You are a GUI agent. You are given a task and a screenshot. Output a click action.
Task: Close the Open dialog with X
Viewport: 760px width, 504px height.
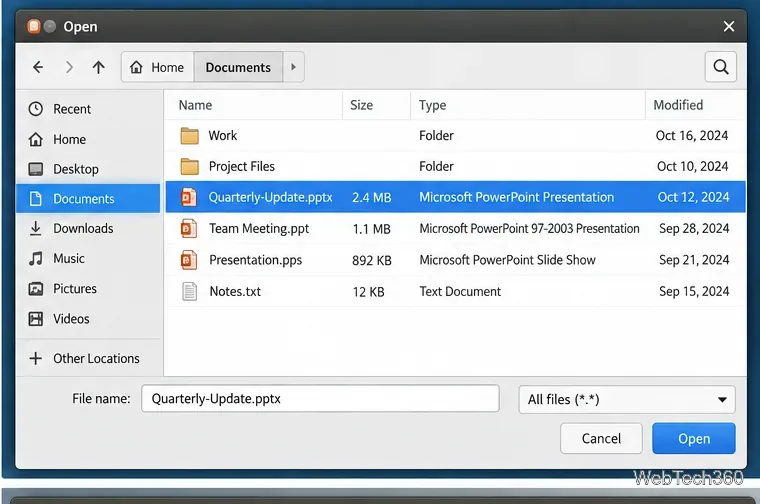click(728, 26)
